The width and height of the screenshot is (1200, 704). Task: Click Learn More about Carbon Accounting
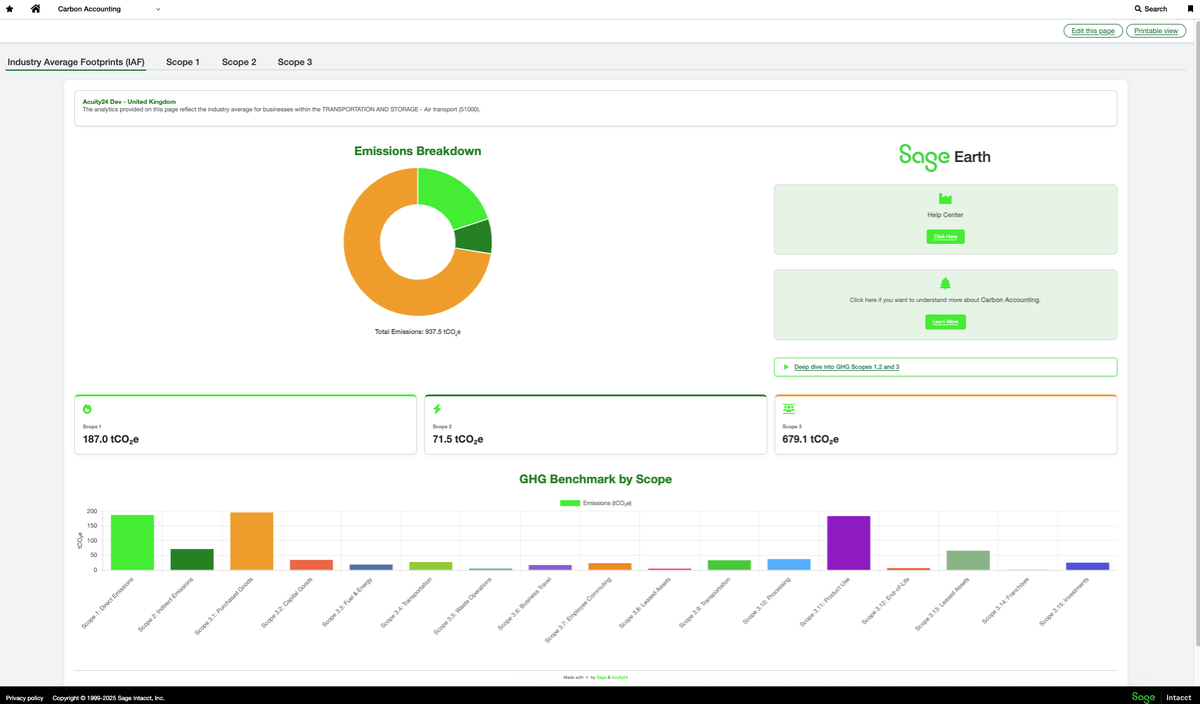pyautogui.click(x=944, y=321)
